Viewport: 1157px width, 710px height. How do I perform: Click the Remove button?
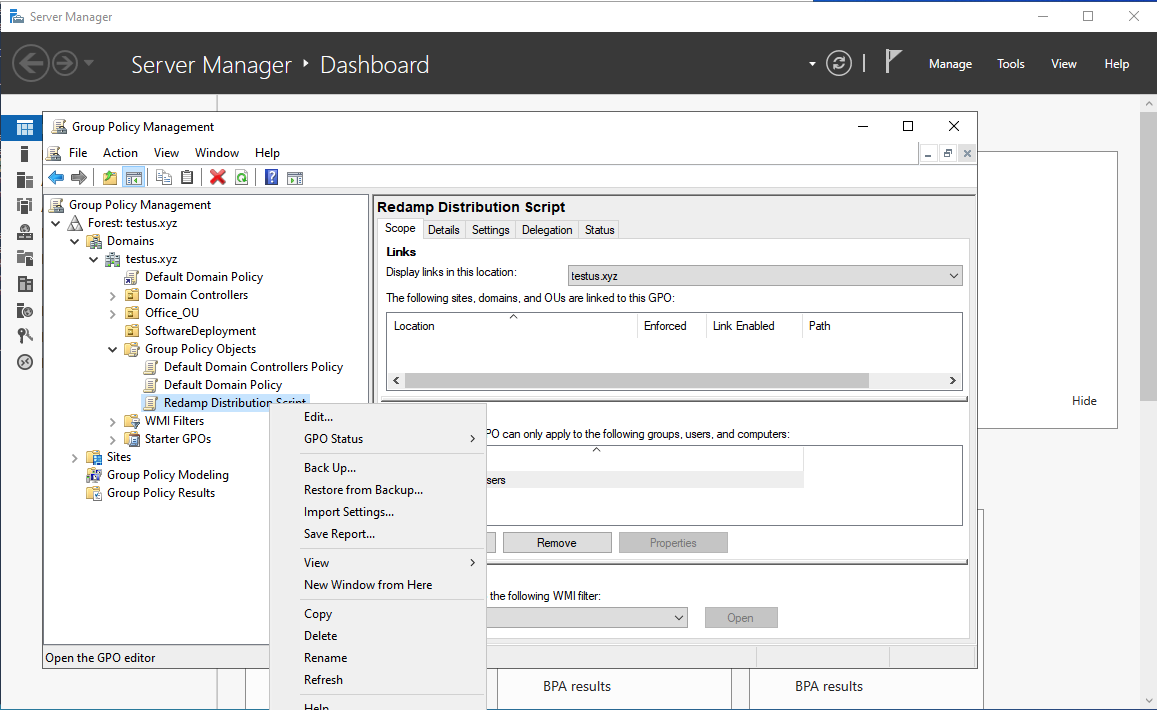tap(556, 543)
